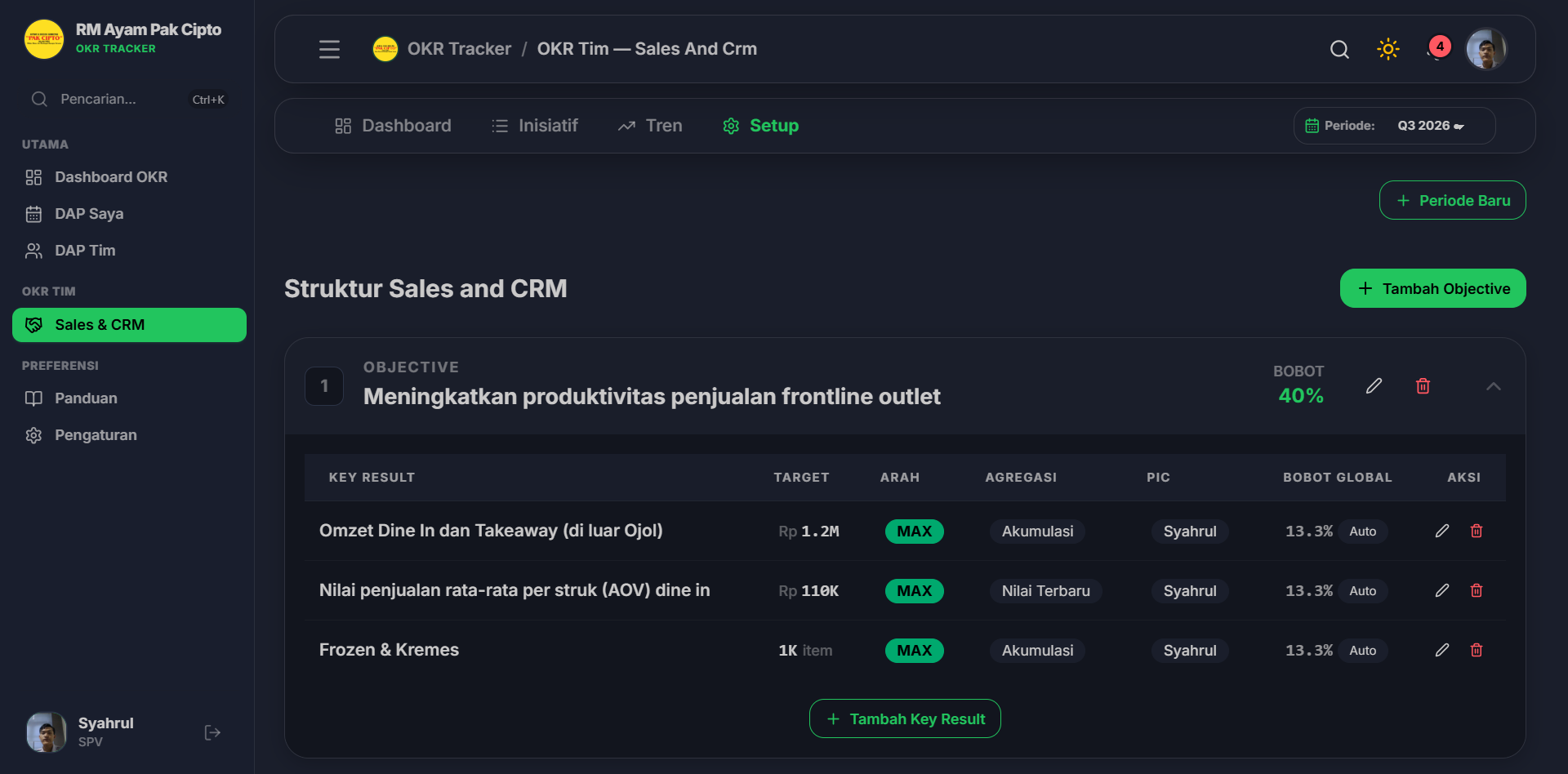
Task: Click the Nilai Terbaru aggregation tag
Action: pos(1045,591)
